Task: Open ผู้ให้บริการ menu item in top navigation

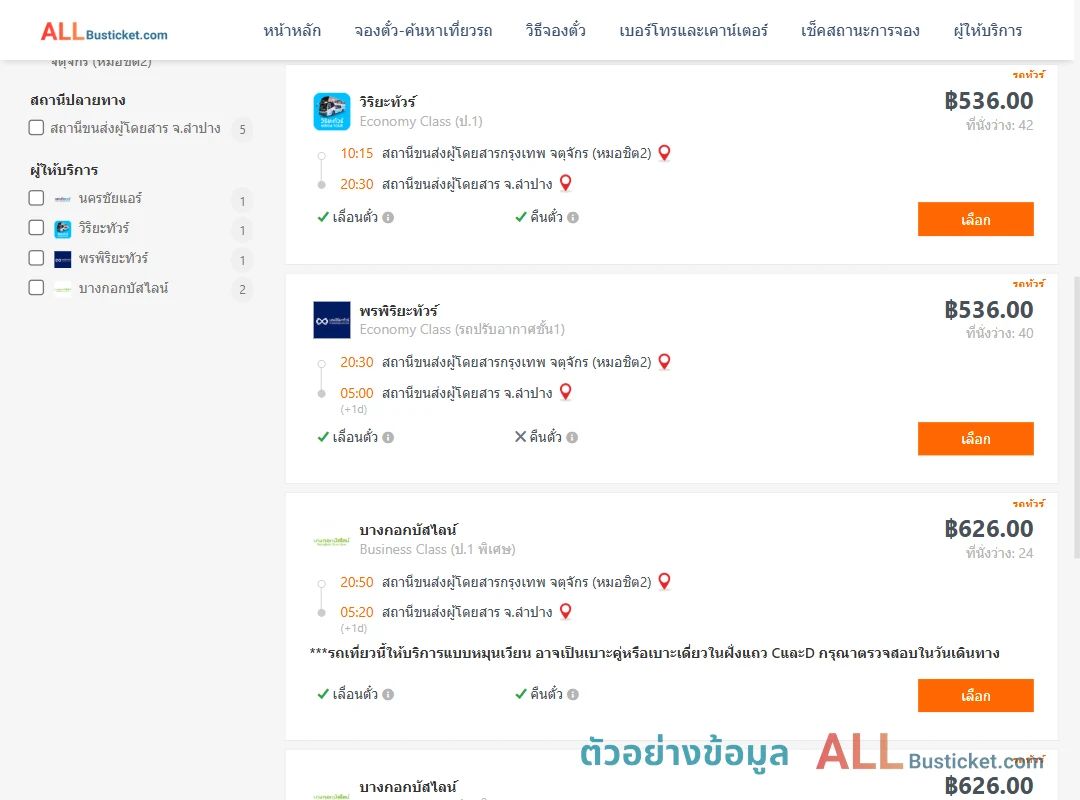Action: tap(987, 31)
